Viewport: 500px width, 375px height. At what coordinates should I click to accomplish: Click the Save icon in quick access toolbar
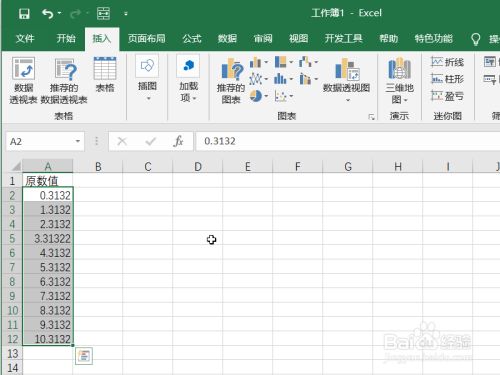click(x=24, y=14)
